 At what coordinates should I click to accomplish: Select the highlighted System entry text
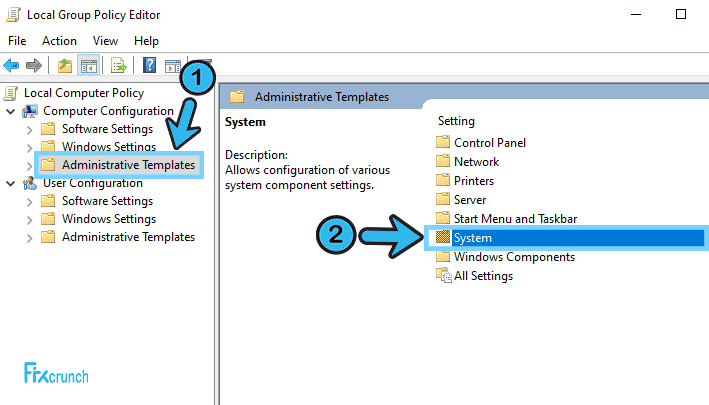click(x=473, y=238)
